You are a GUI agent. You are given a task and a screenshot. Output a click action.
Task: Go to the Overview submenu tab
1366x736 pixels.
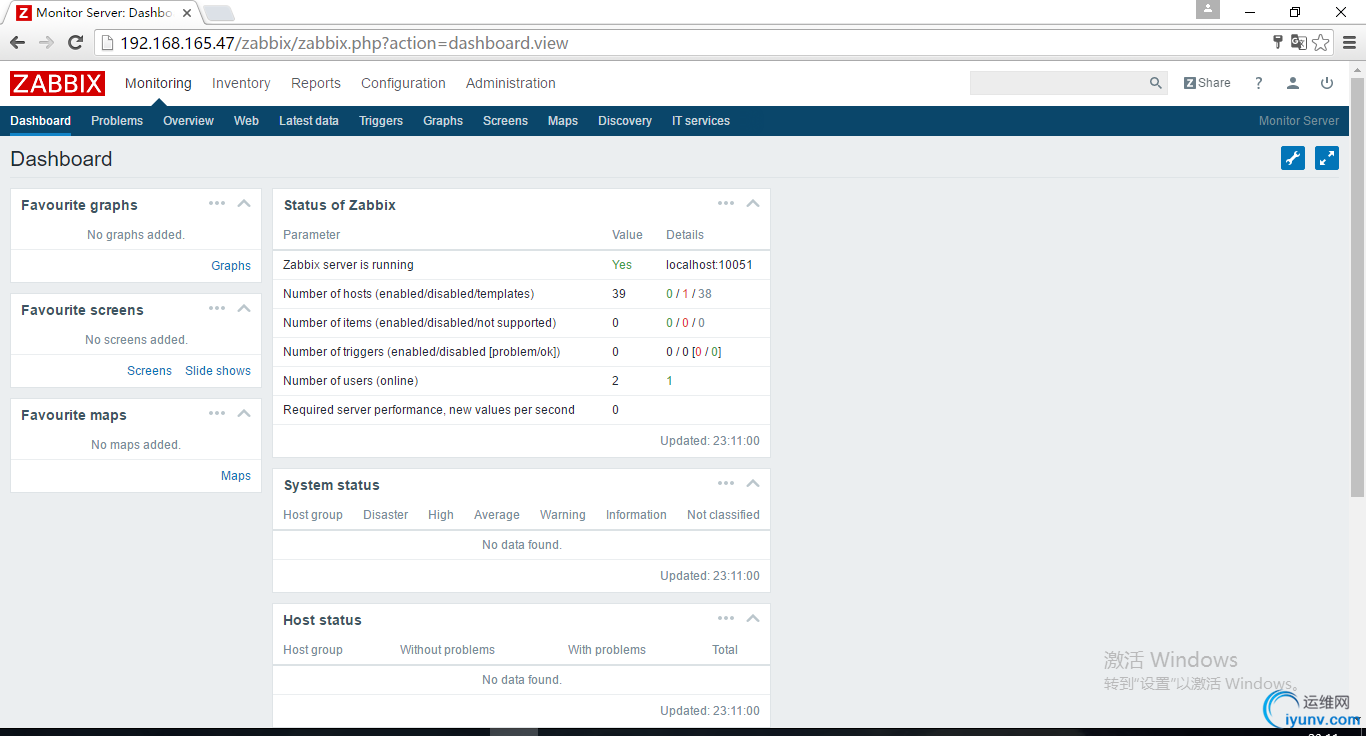point(188,121)
